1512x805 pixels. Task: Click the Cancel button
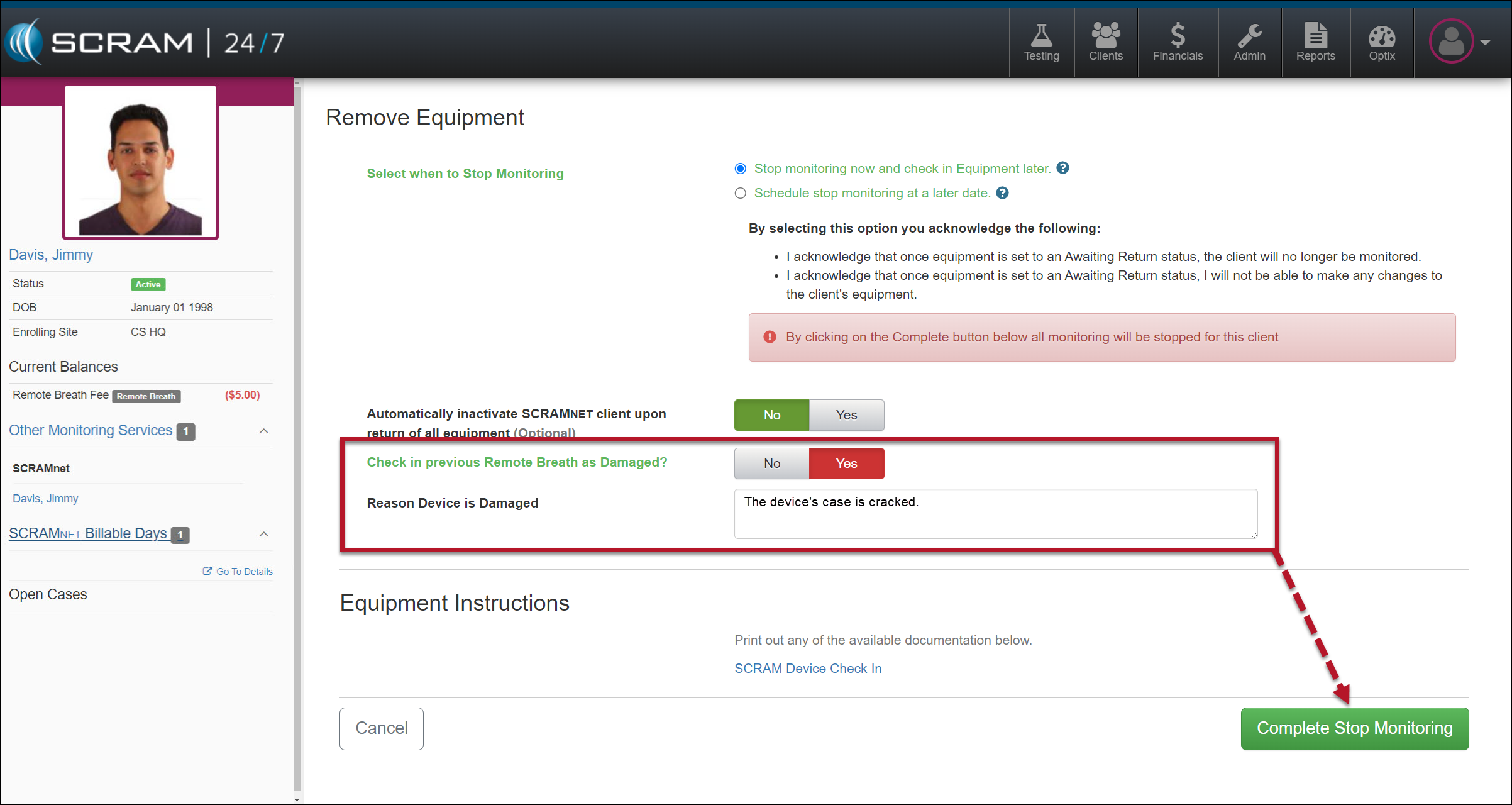tap(381, 728)
